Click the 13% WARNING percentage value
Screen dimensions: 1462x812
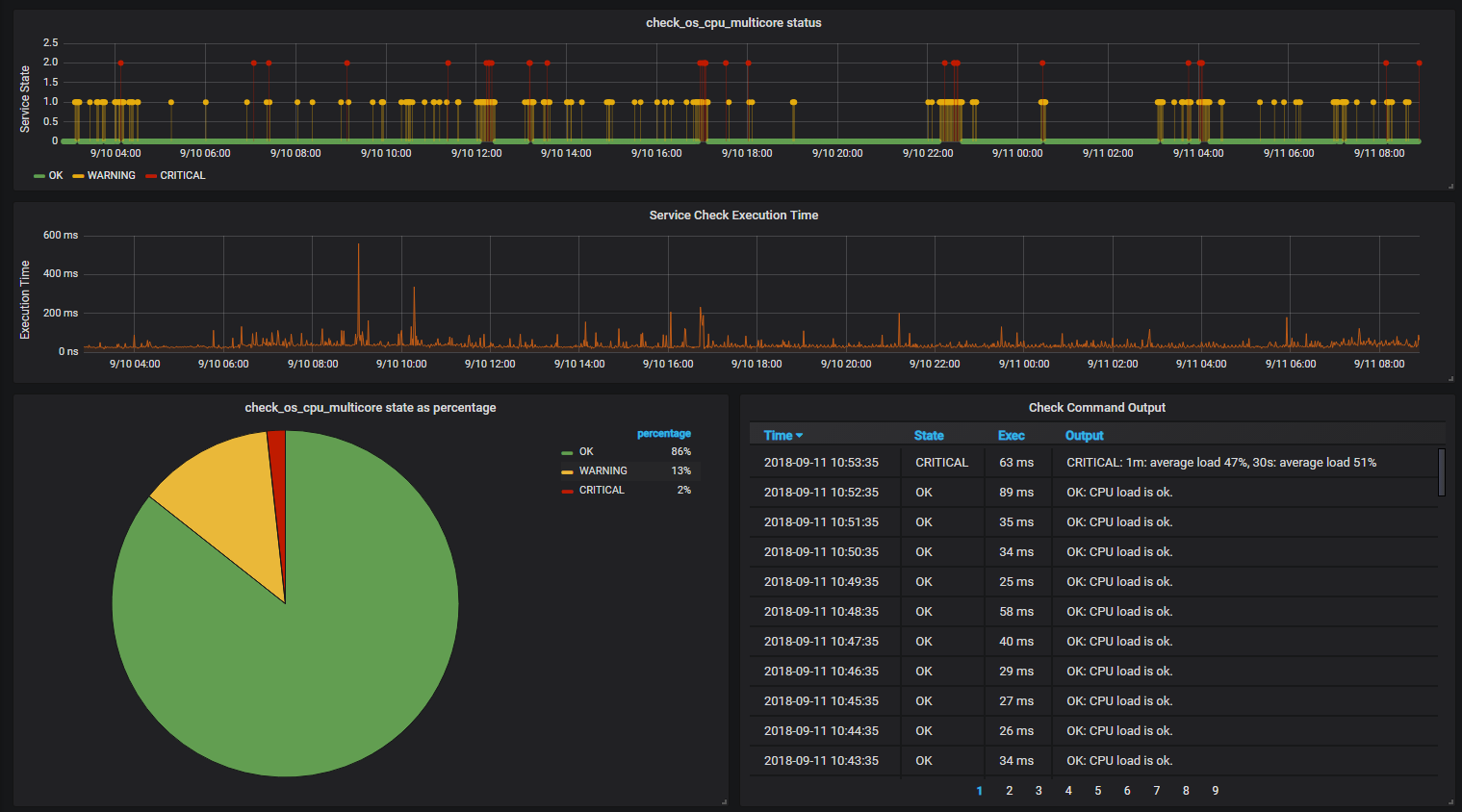point(680,470)
